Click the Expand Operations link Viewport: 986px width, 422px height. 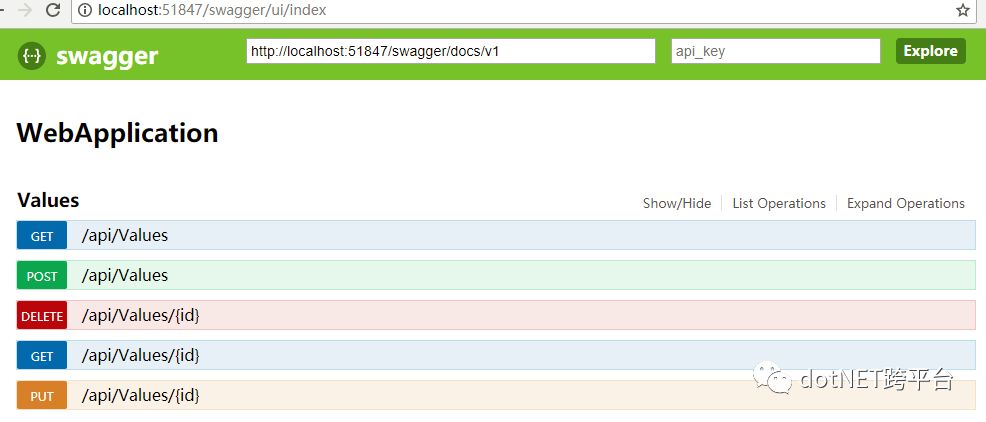point(906,203)
